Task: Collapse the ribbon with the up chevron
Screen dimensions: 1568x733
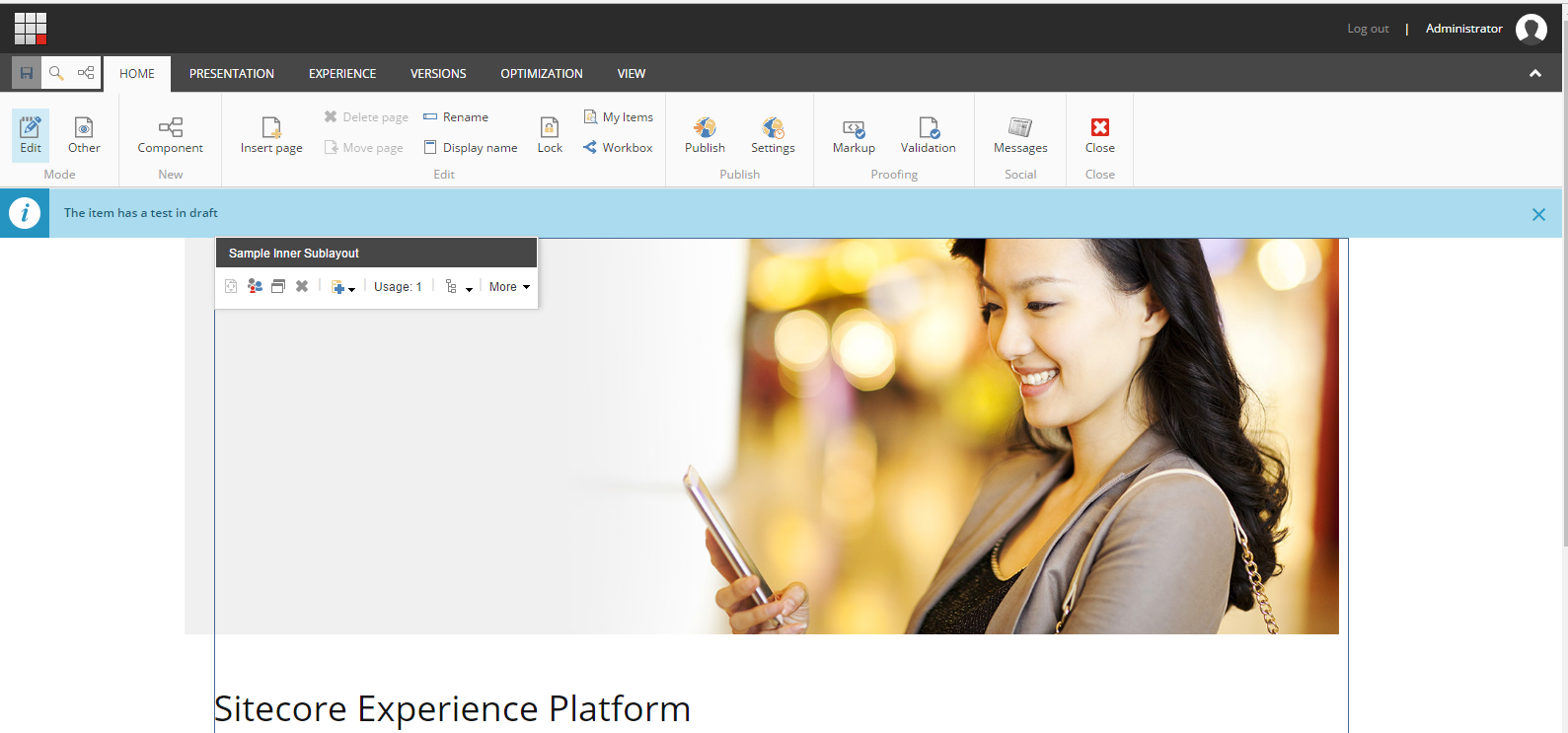Action: point(1535,73)
